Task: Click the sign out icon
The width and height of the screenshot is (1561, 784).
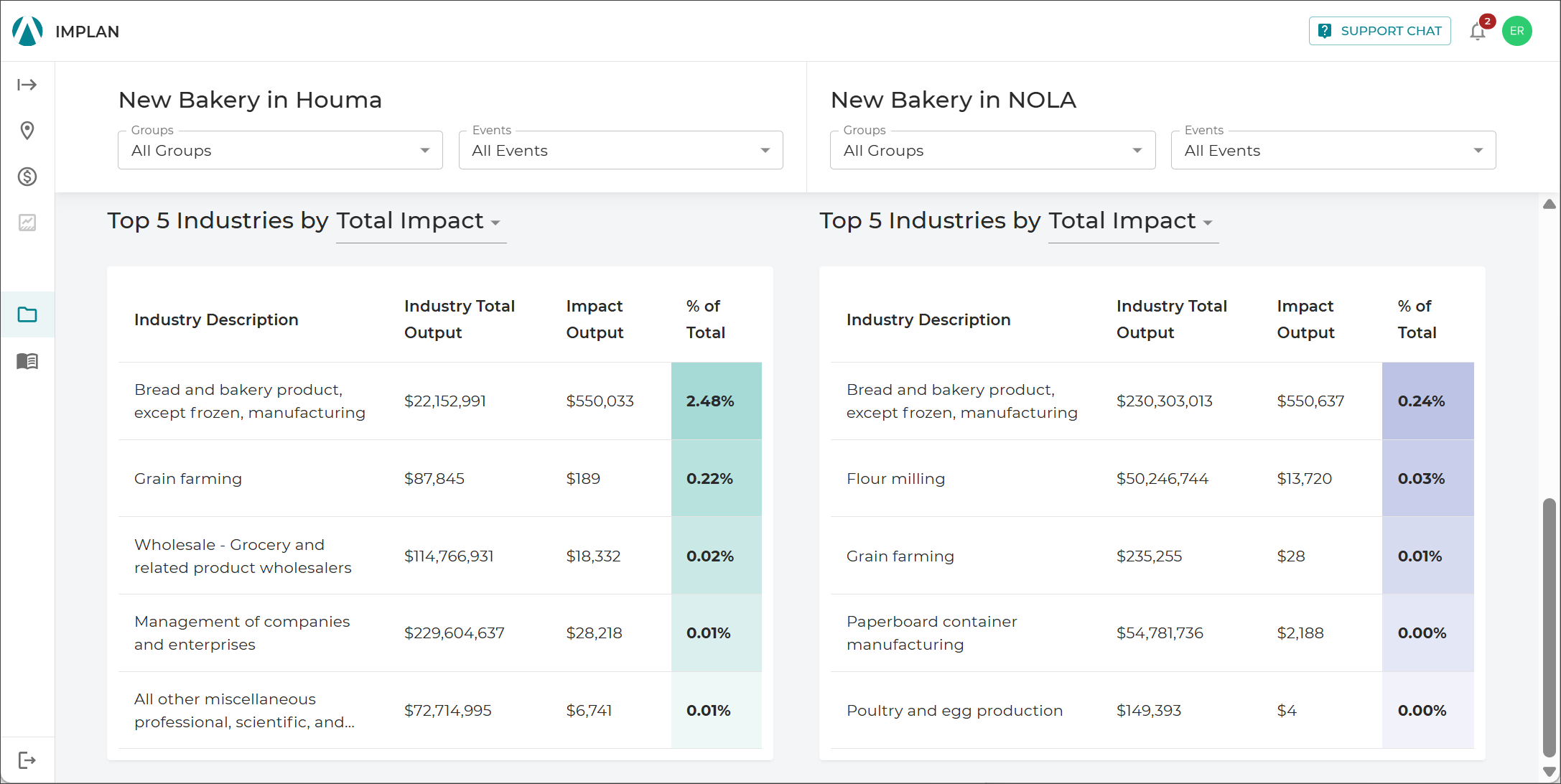Action: (27, 760)
